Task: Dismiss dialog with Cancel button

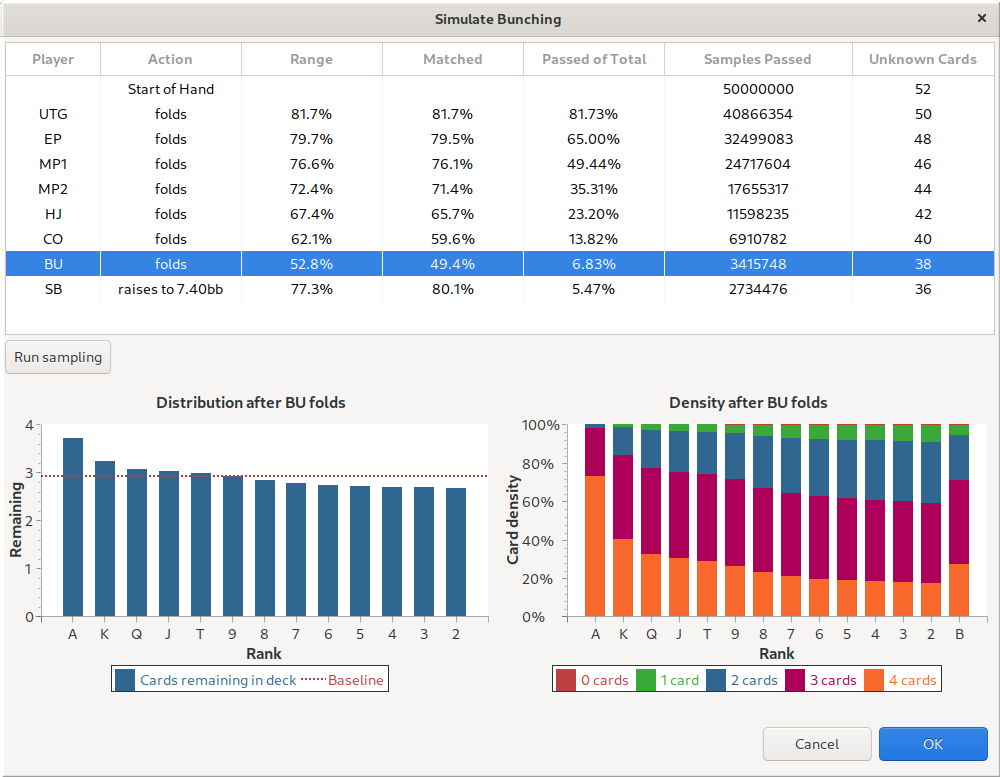Action: pos(817,744)
